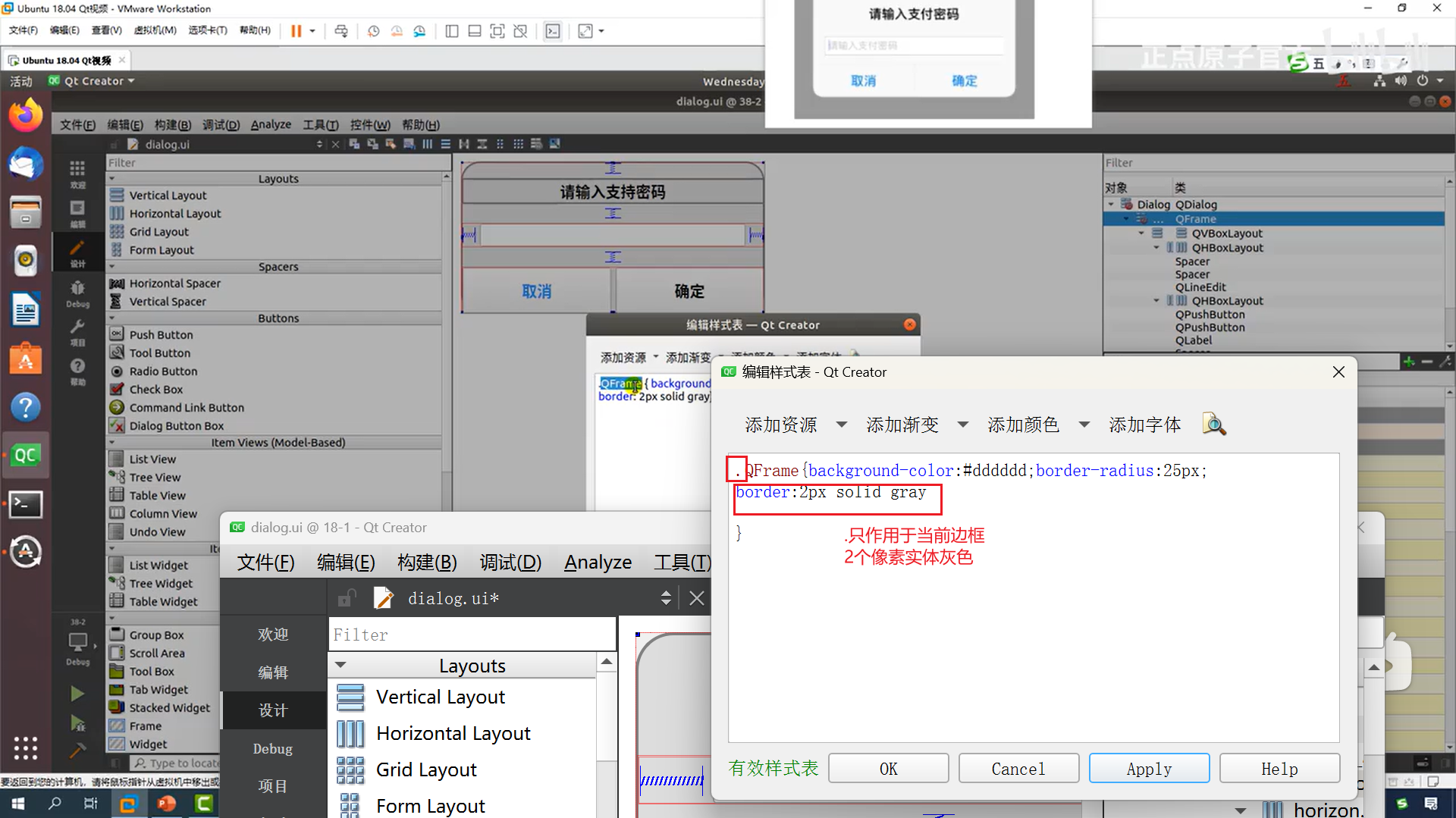Click the Apply button in stylesheet dialog
This screenshot has height=818, width=1456.
(x=1149, y=768)
